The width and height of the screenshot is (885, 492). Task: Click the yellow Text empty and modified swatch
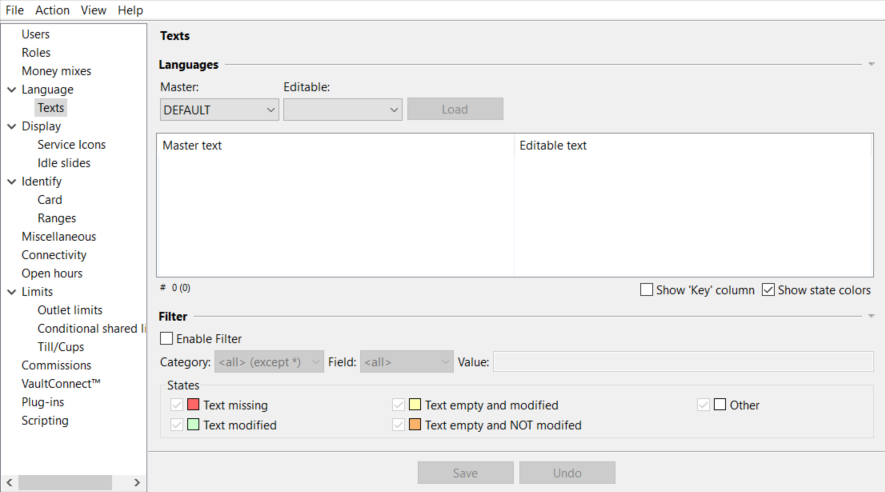coord(415,405)
